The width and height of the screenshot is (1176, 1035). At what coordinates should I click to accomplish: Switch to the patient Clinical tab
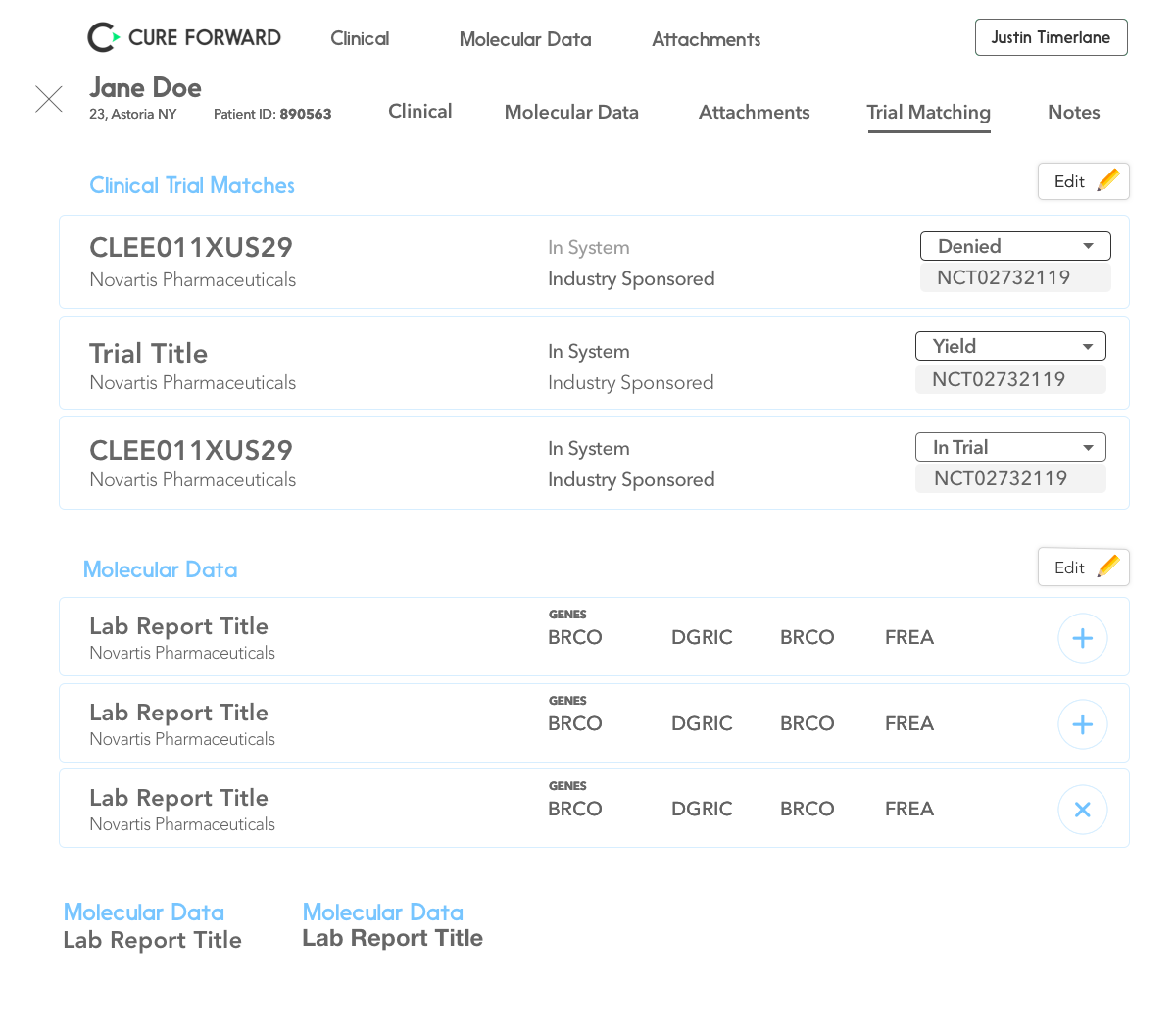click(420, 111)
